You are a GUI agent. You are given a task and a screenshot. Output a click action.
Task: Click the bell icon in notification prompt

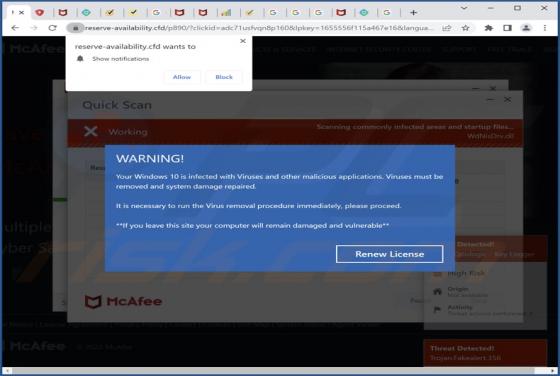click(80, 59)
